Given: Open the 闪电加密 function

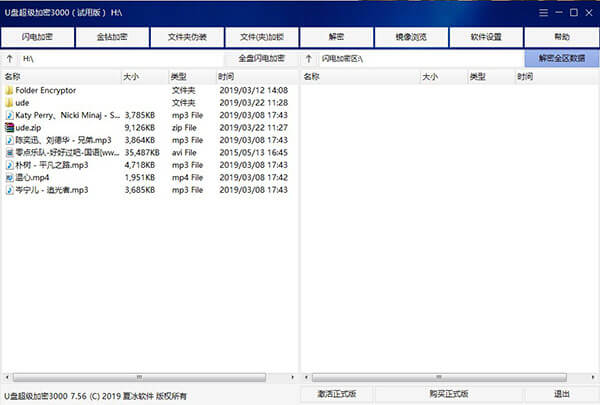Looking at the screenshot, I should click(38, 37).
